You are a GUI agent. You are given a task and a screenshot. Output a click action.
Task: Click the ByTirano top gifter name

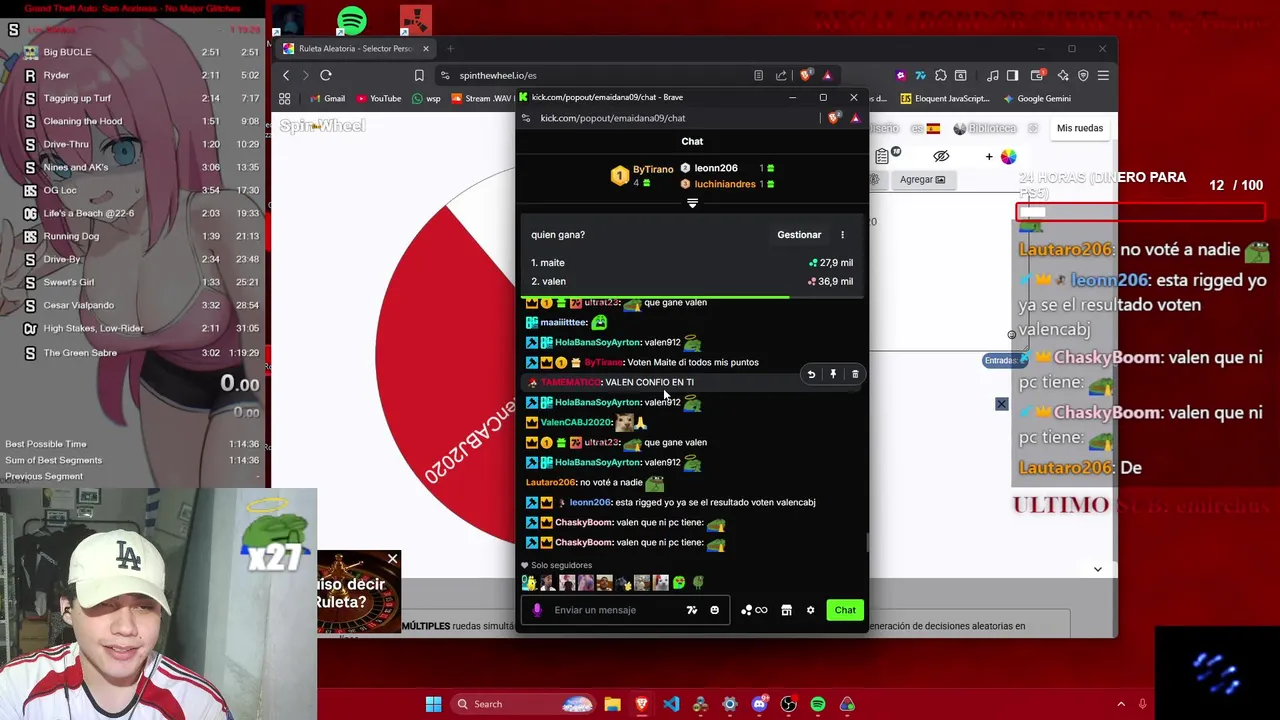coord(653,169)
